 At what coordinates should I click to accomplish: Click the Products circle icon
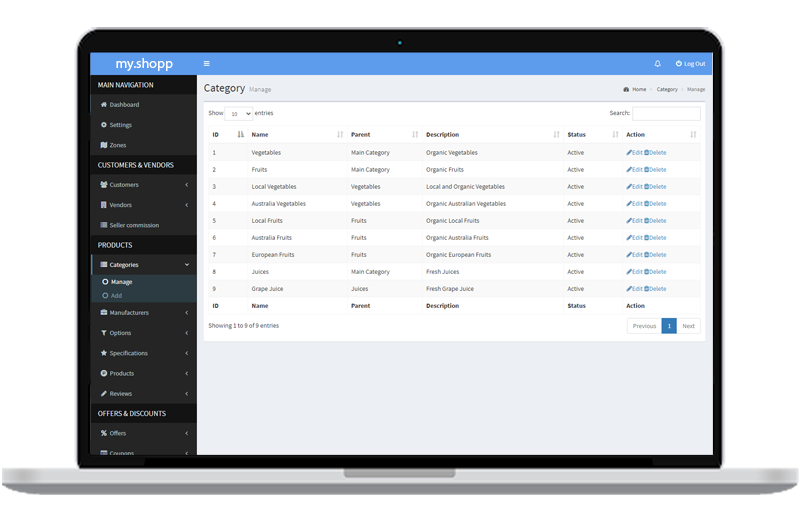[x=104, y=374]
